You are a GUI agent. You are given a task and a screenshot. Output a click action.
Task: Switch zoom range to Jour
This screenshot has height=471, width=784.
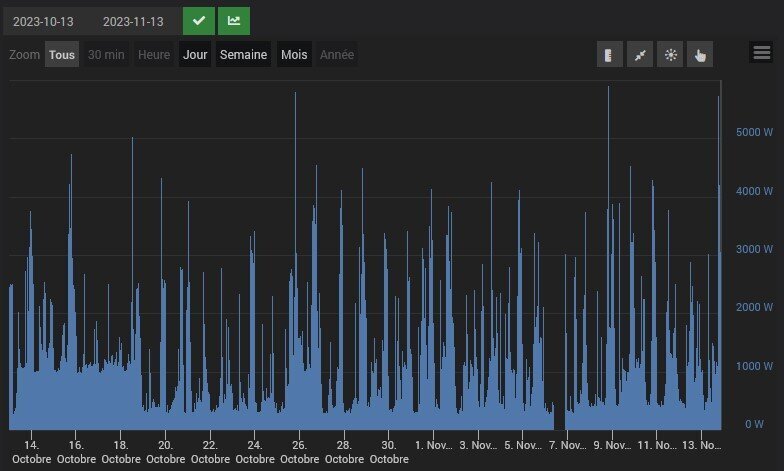pyautogui.click(x=195, y=55)
